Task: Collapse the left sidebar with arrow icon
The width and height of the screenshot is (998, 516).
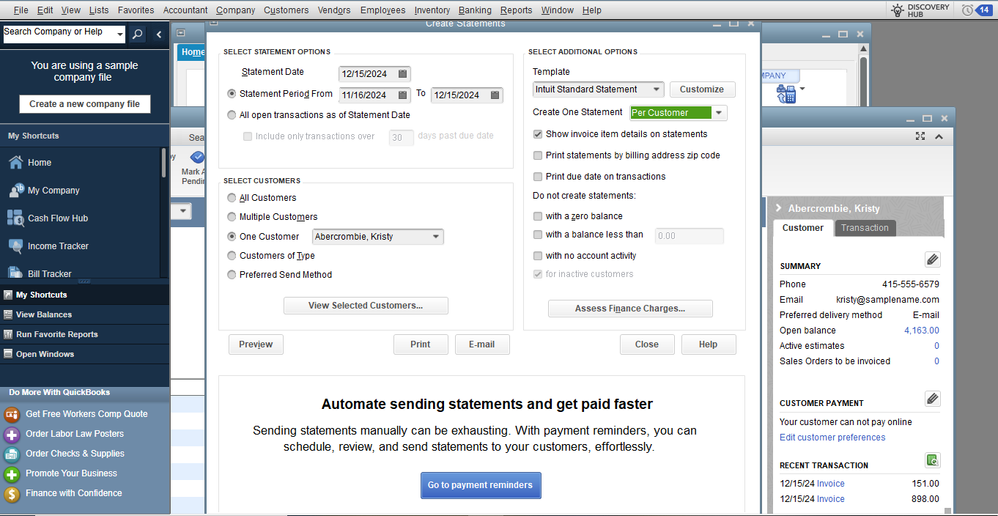Action: coord(159,34)
